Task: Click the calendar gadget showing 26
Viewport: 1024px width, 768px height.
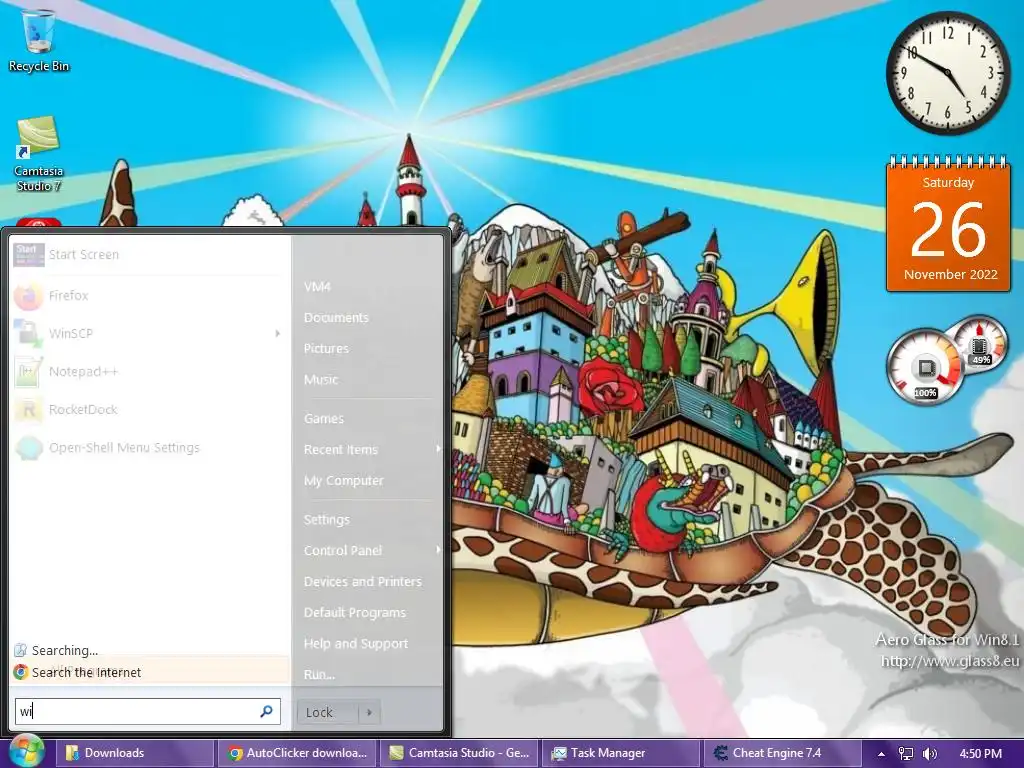Action: (x=948, y=223)
